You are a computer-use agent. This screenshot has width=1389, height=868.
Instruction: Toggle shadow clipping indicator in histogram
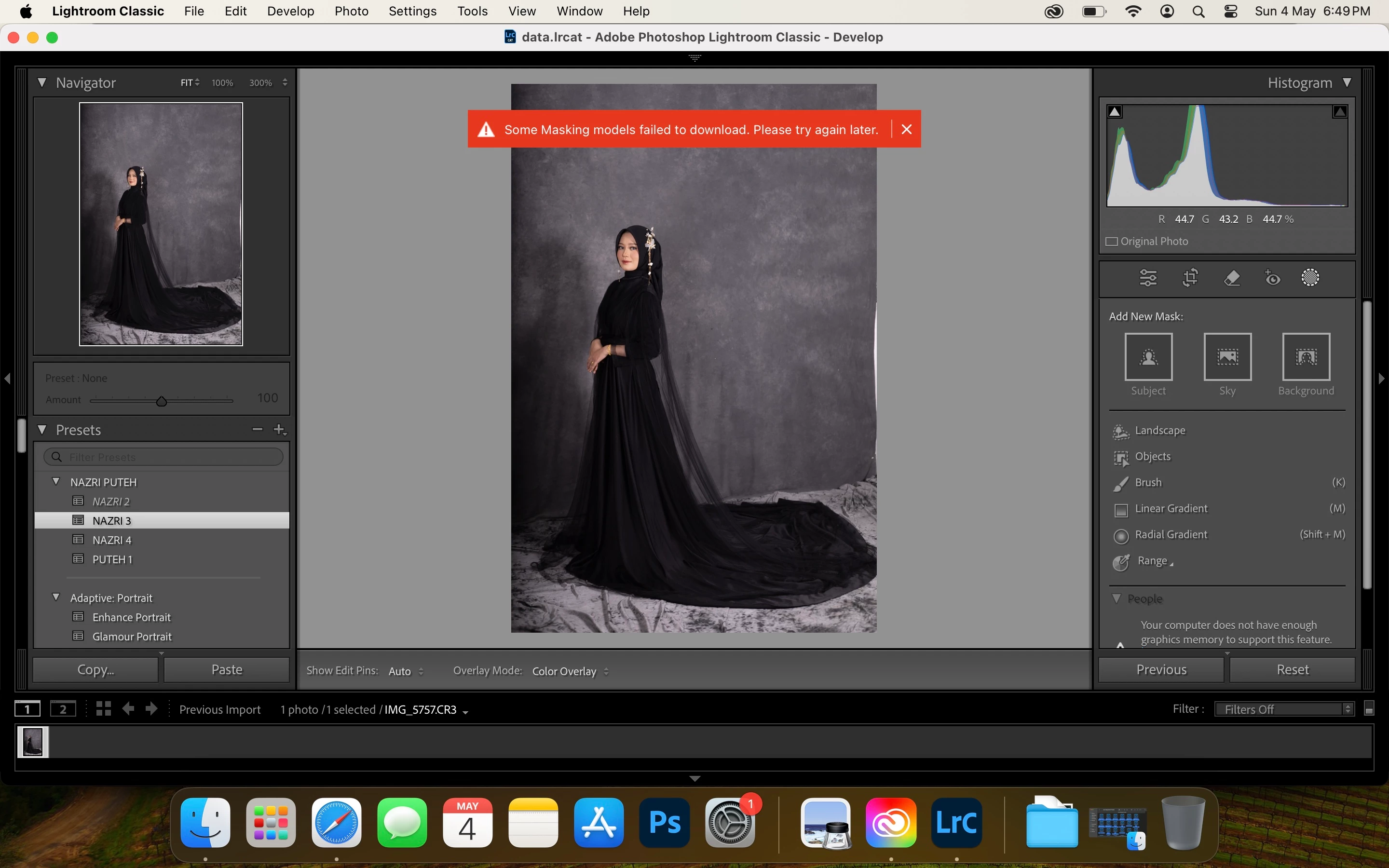point(1115,111)
